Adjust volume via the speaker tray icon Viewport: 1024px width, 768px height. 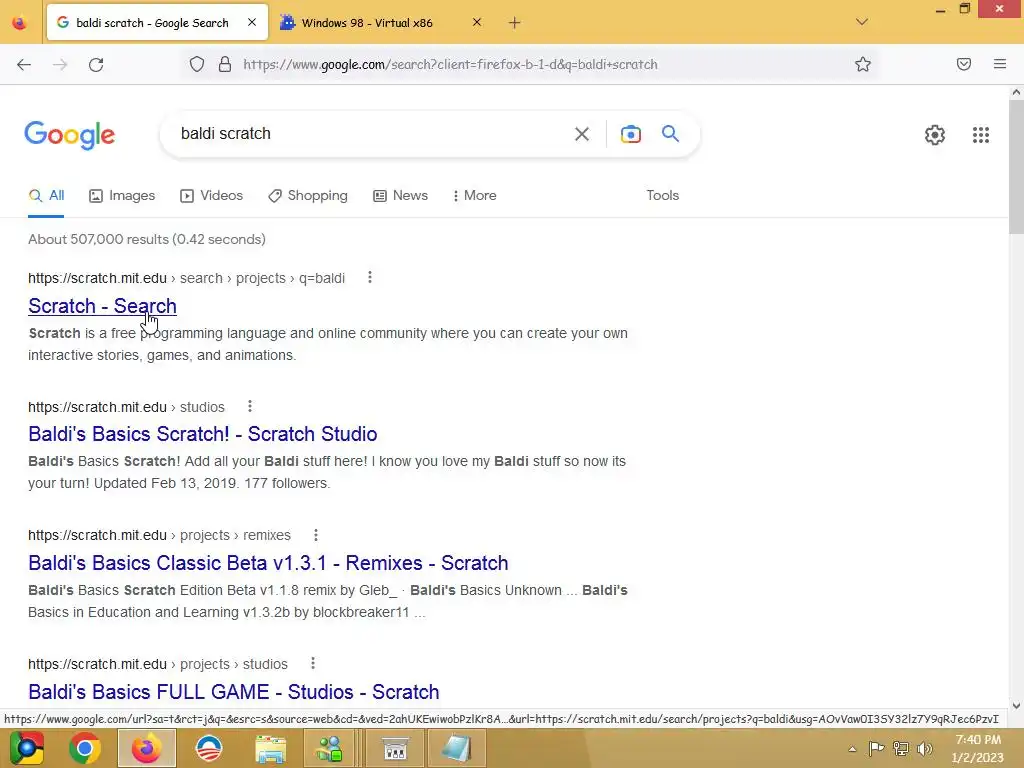(x=924, y=748)
